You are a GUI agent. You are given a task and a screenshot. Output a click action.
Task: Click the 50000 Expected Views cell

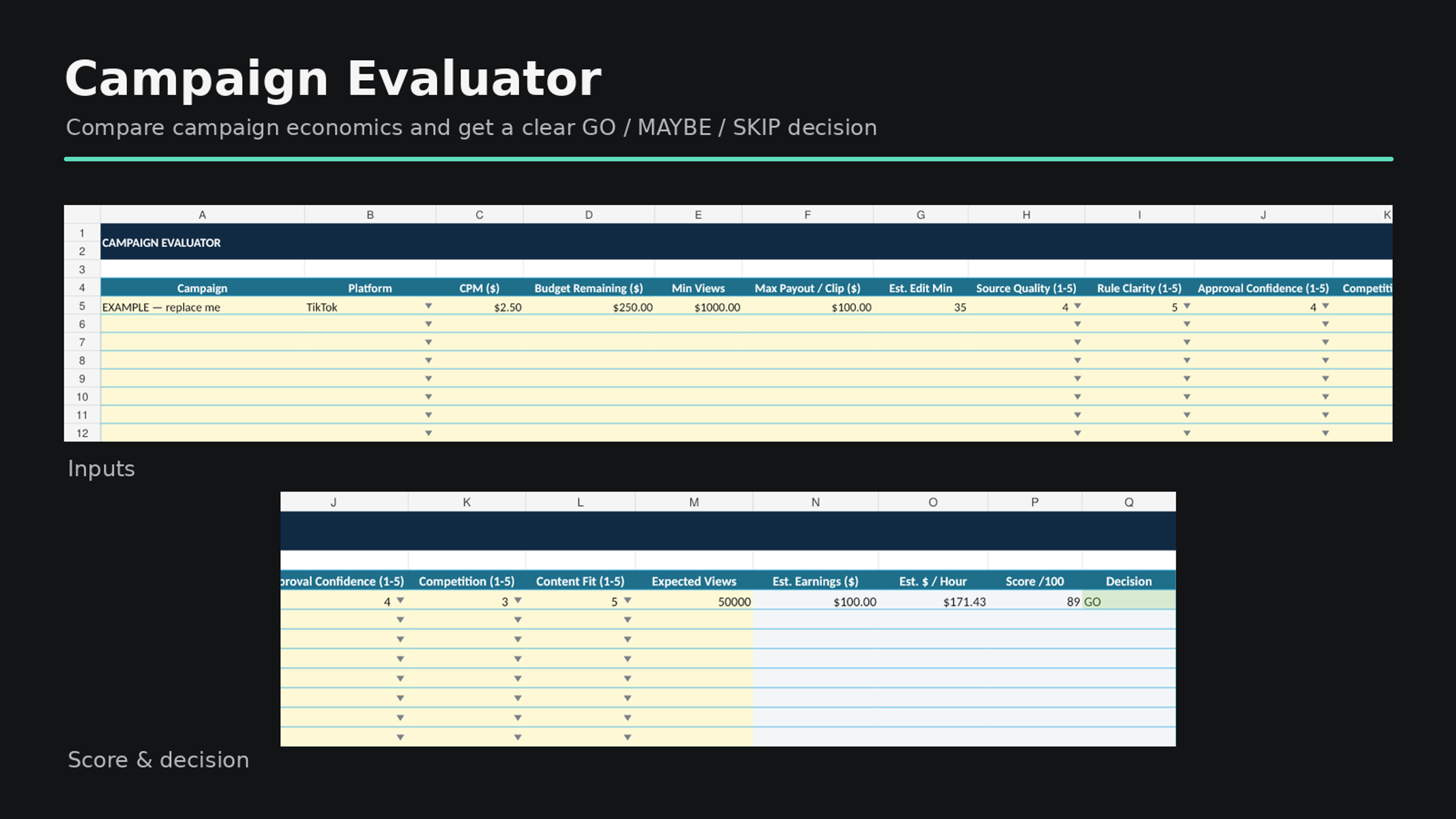[x=694, y=601]
